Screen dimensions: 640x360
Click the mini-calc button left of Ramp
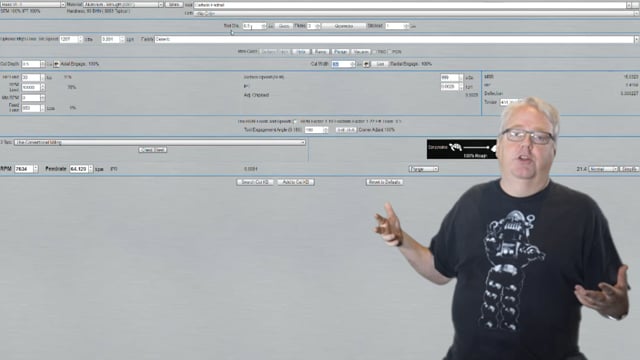point(301,52)
